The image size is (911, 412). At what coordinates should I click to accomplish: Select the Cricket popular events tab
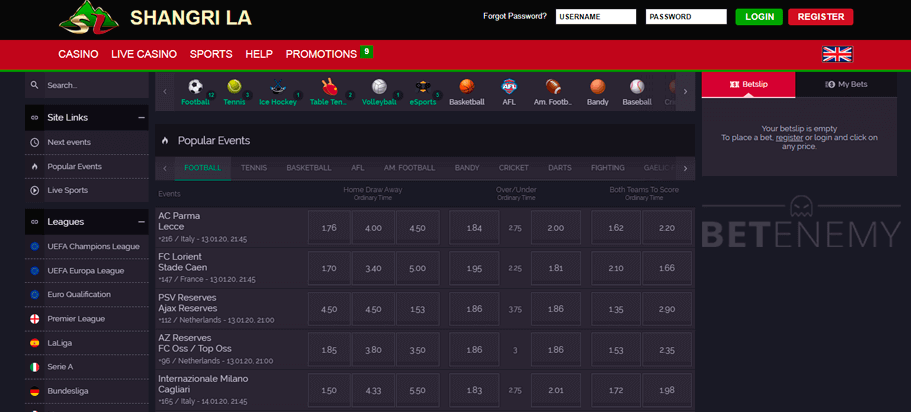(x=514, y=168)
